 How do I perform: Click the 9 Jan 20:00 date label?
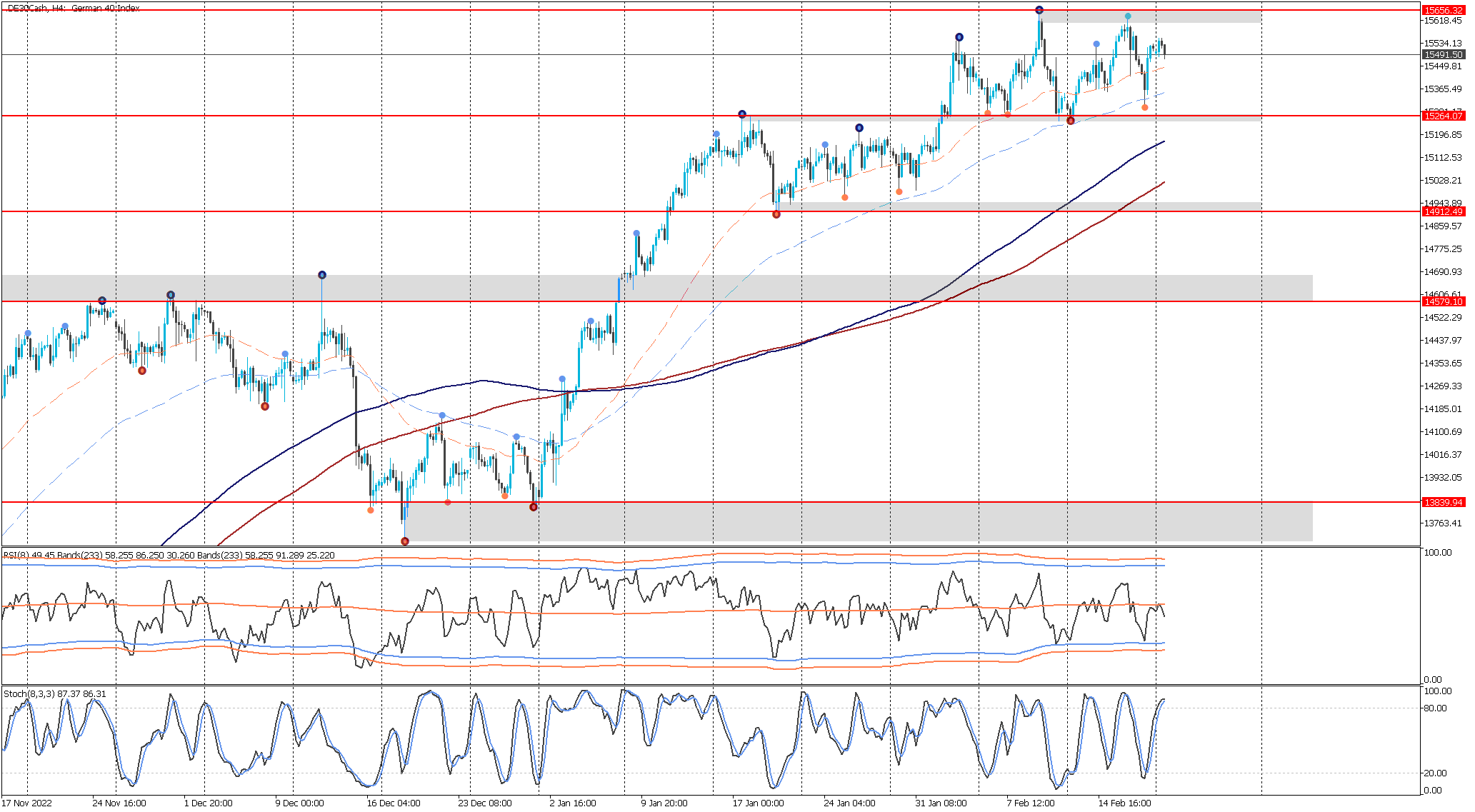pyautogui.click(x=664, y=803)
